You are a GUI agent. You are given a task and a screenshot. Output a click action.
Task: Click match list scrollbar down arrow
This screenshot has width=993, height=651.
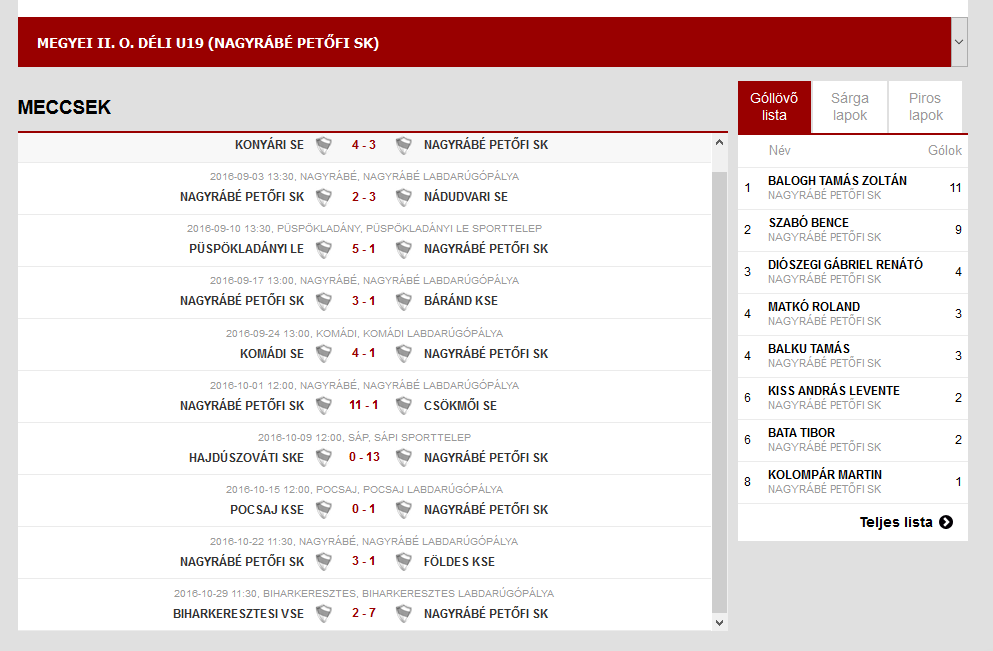[x=719, y=623]
